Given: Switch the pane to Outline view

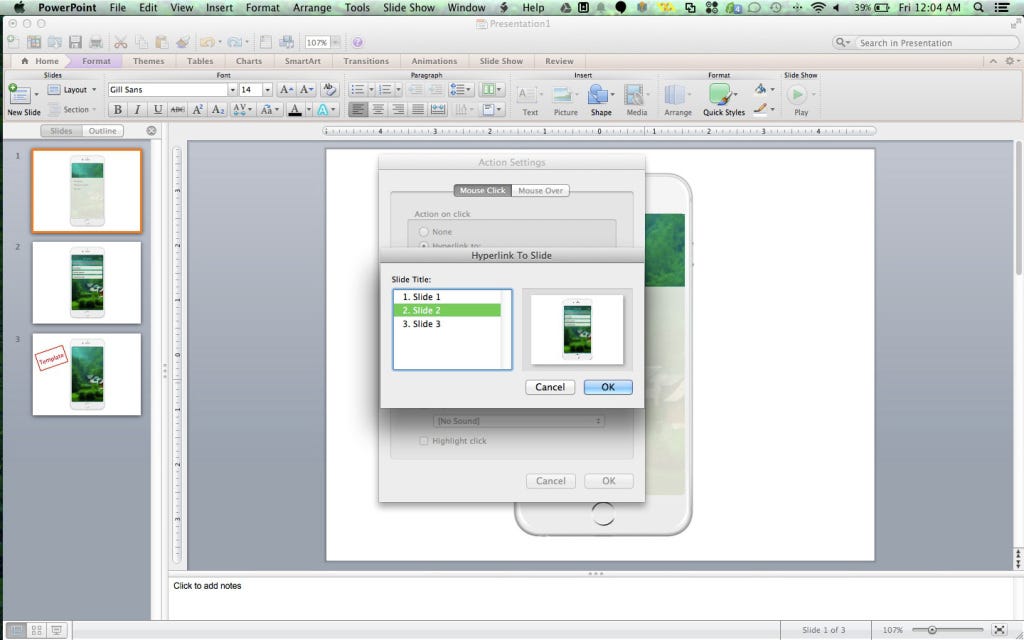Looking at the screenshot, I should [103, 131].
